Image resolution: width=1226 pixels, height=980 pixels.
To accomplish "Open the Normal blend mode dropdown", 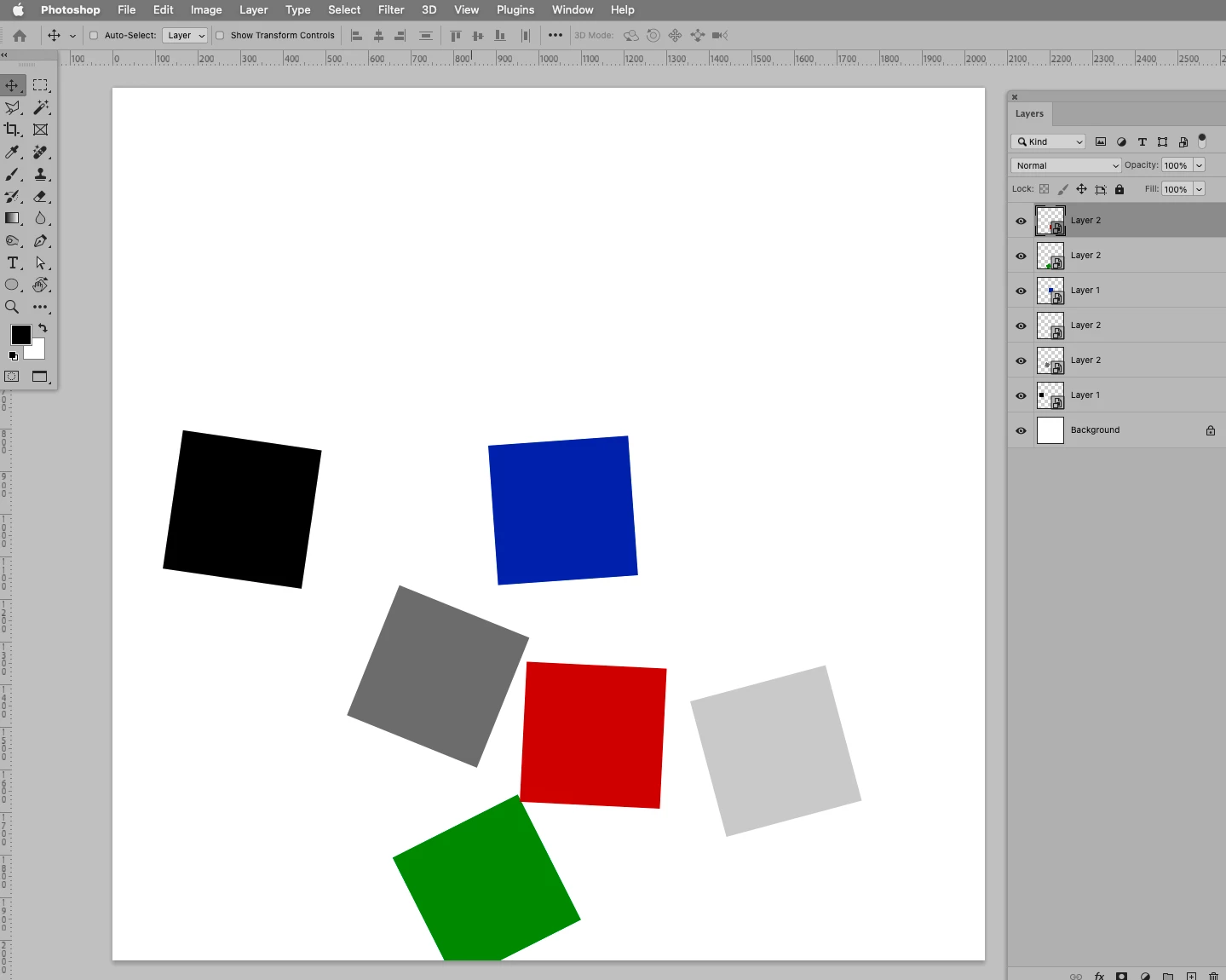I will (x=1066, y=165).
